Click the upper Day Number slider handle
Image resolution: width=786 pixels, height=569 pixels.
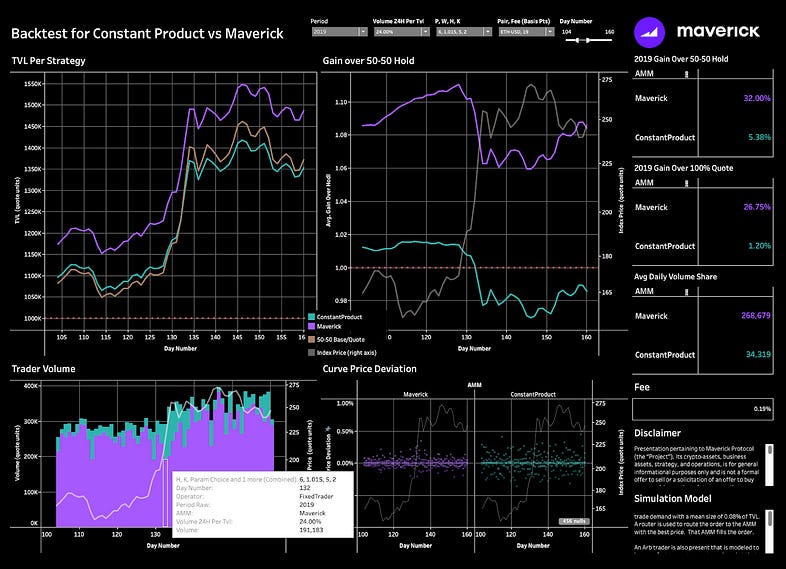pos(587,40)
